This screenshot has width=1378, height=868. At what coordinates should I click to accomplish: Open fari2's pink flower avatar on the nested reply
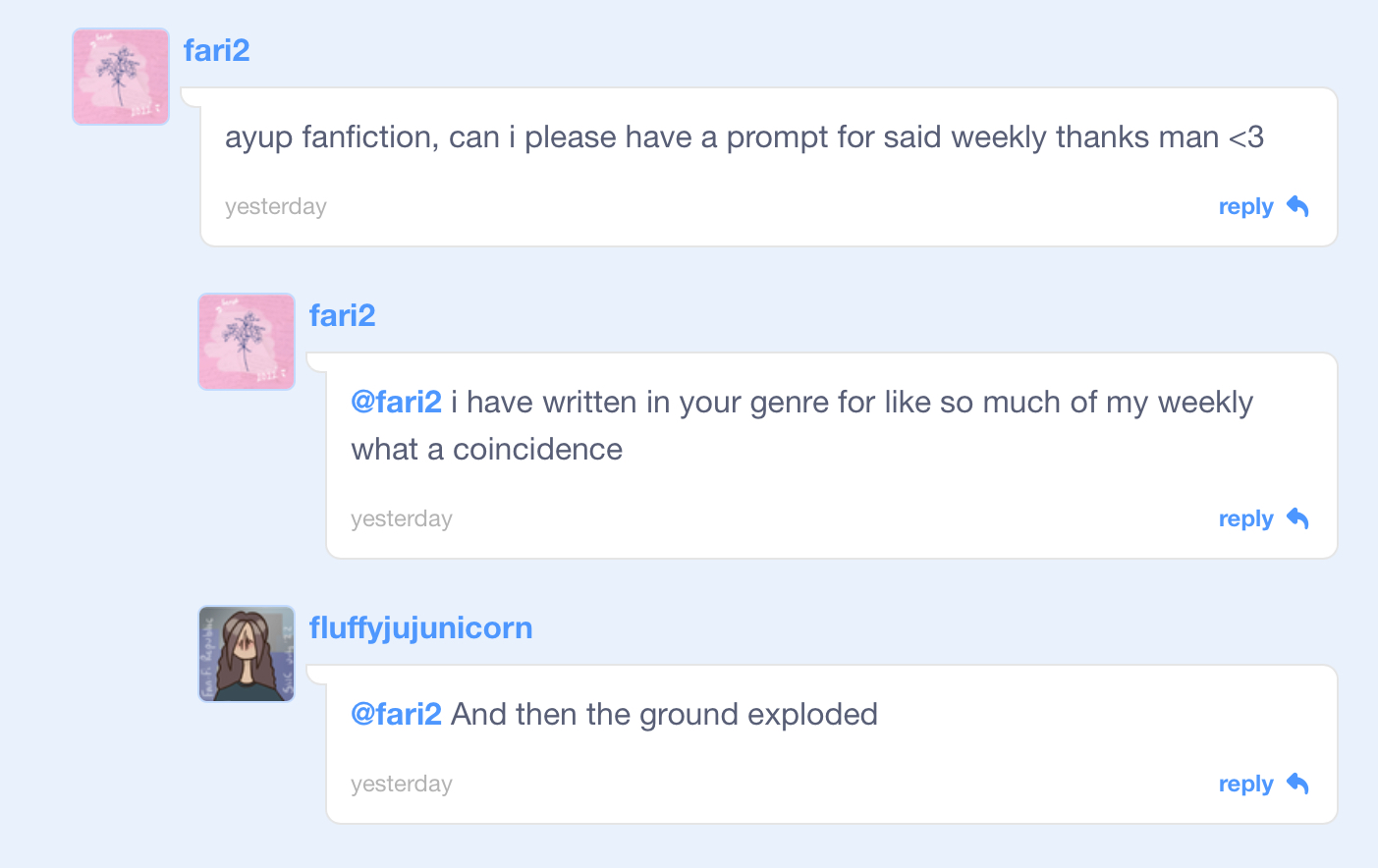click(x=247, y=342)
